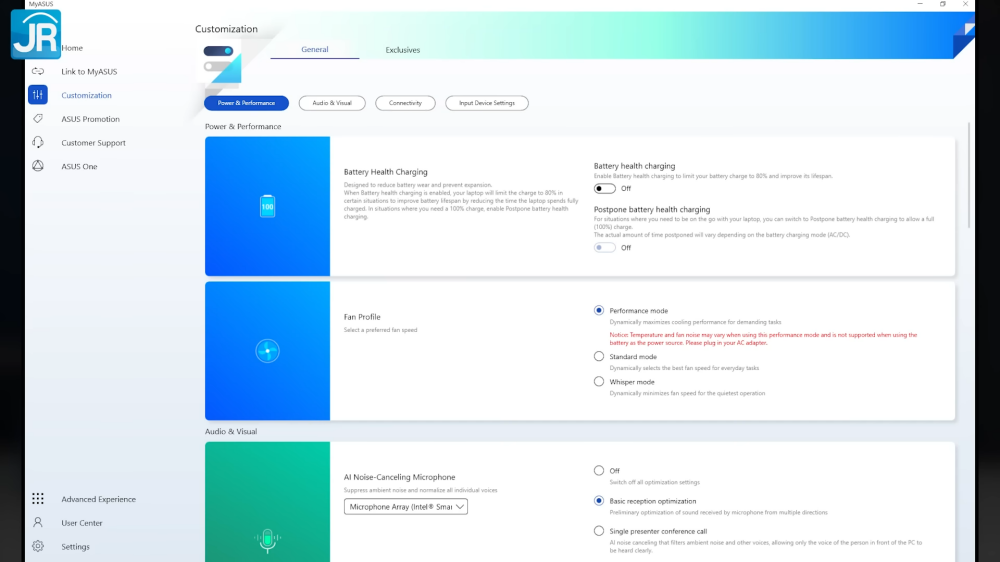The width and height of the screenshot is (1000, 562).
Task: Open the User Center page
Action: [x=82, y=522]
